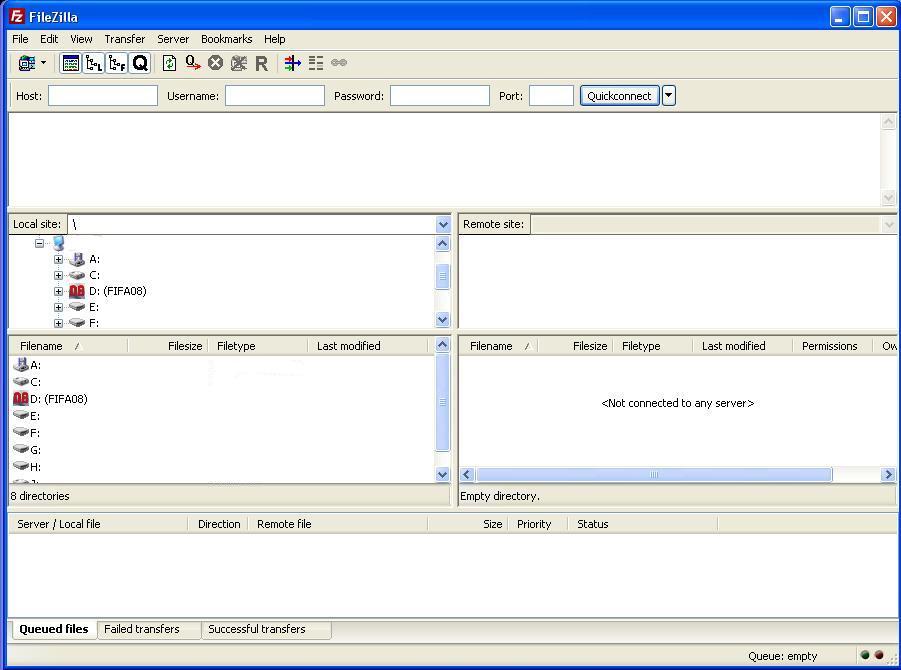
Task: Toggle local directory tree icon
Action: coord(94,63)
